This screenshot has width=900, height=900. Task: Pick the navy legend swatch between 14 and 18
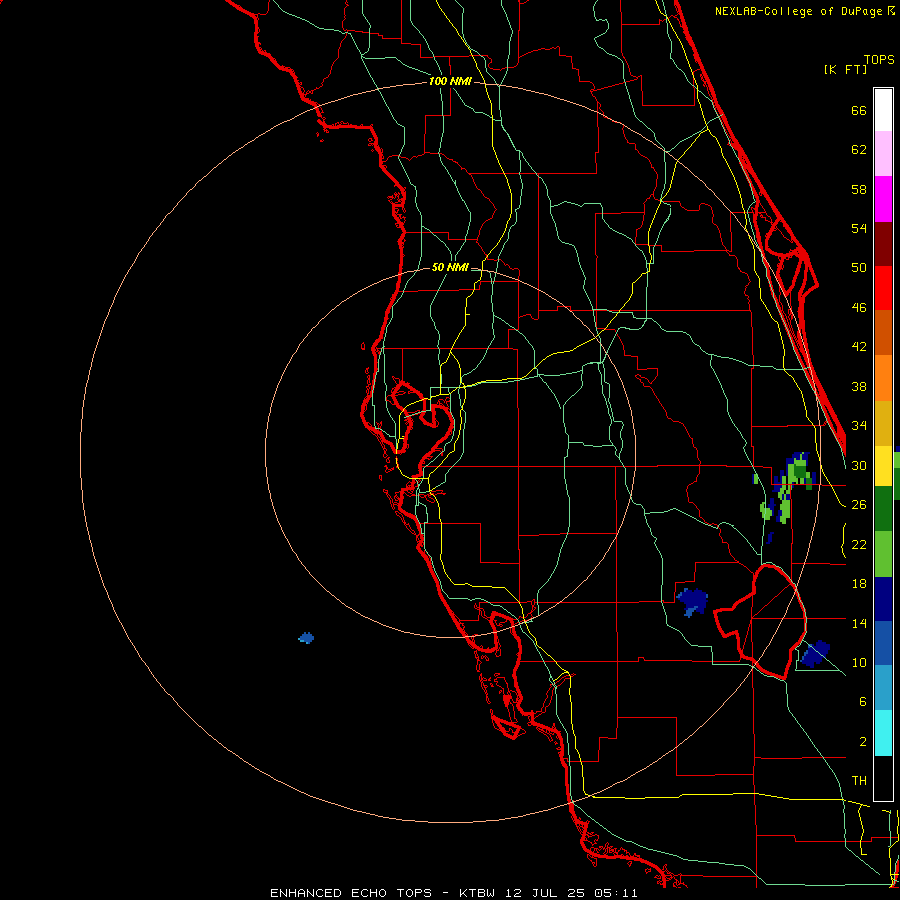pyautogui.click(x=883, y=599)
